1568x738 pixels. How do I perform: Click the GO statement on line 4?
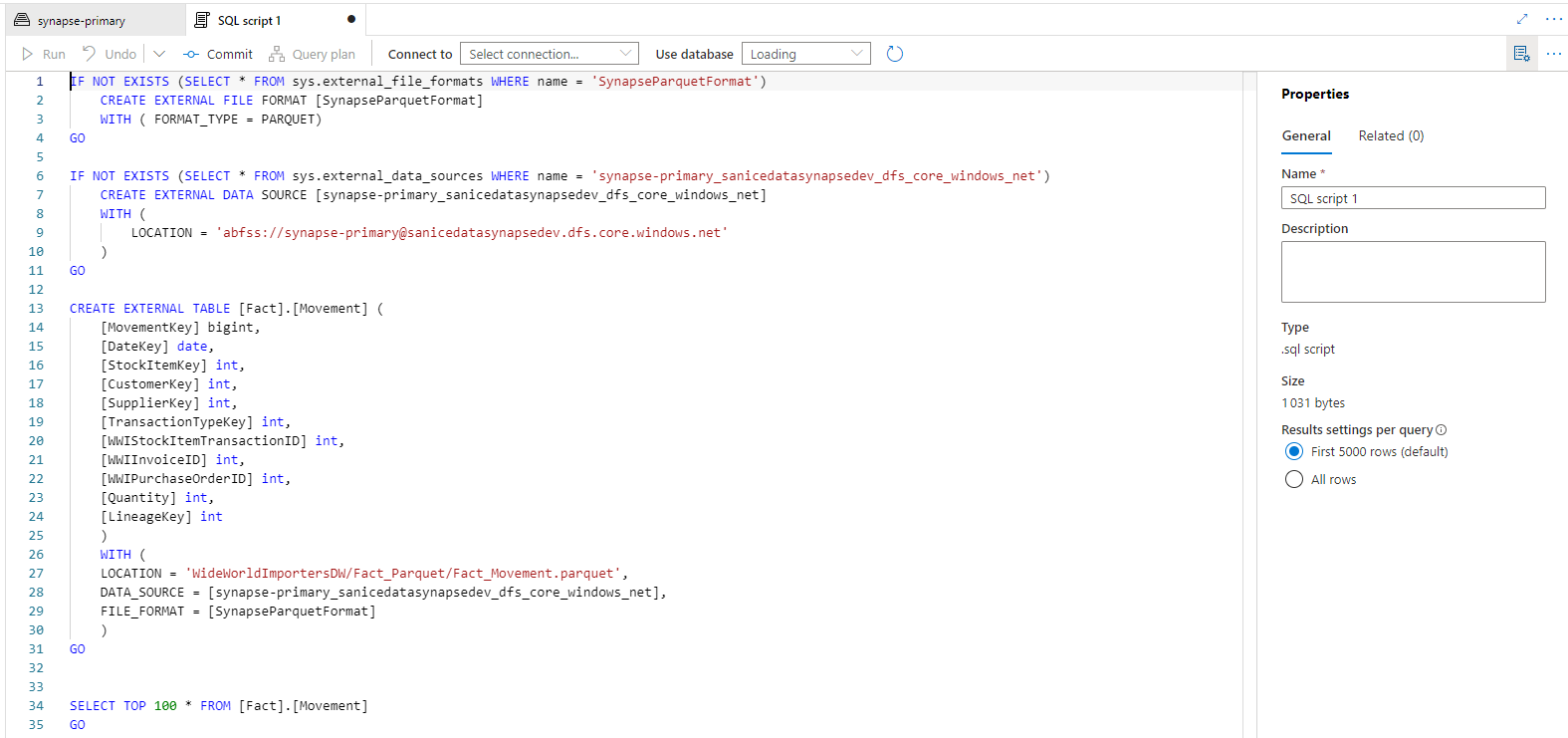coord(78,137)
